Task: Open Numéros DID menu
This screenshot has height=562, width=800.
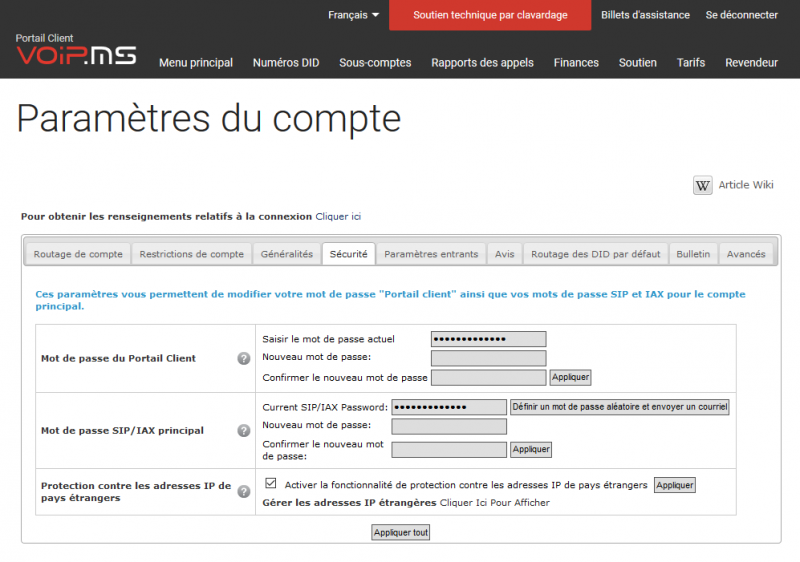Action: point(286,63)
